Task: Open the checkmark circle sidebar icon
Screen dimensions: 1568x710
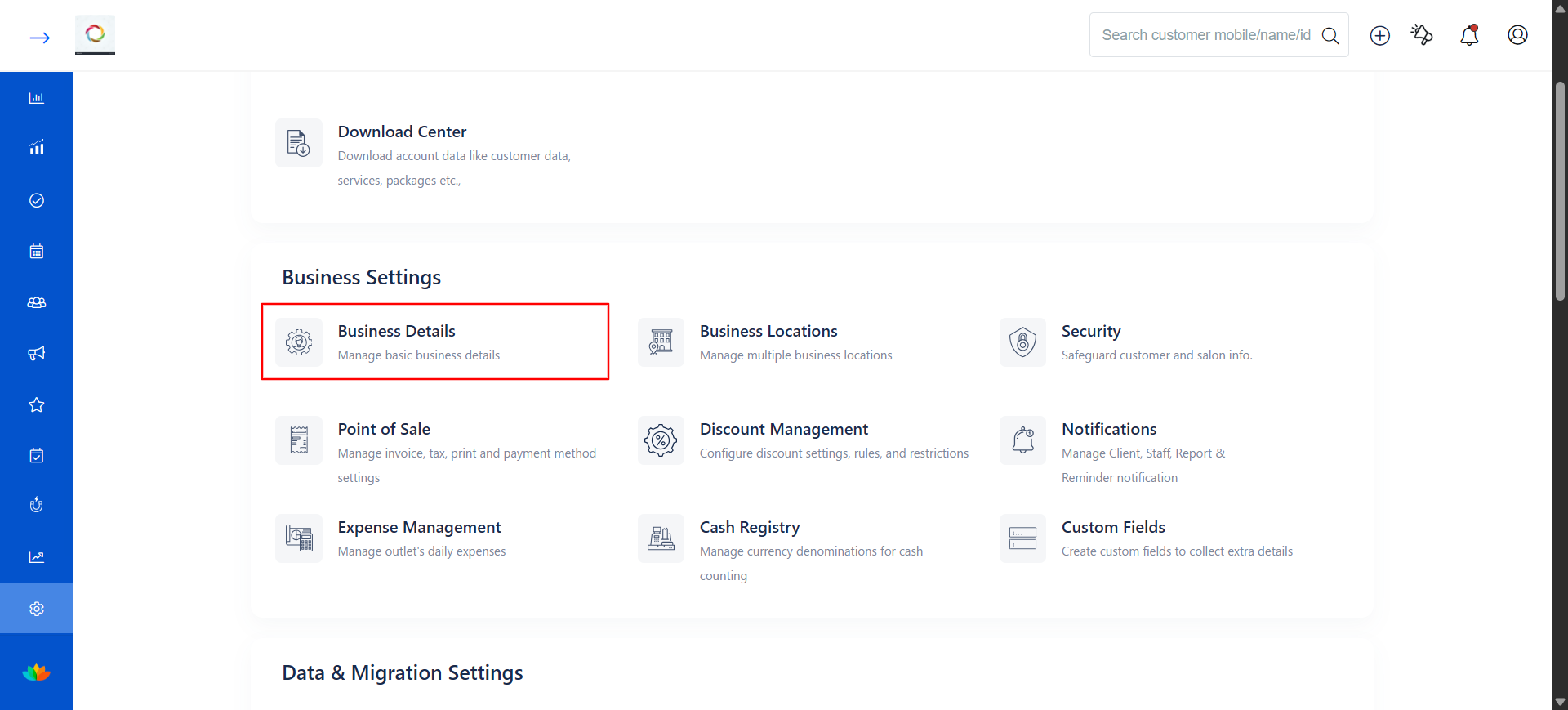Action: tap(37, 200)
